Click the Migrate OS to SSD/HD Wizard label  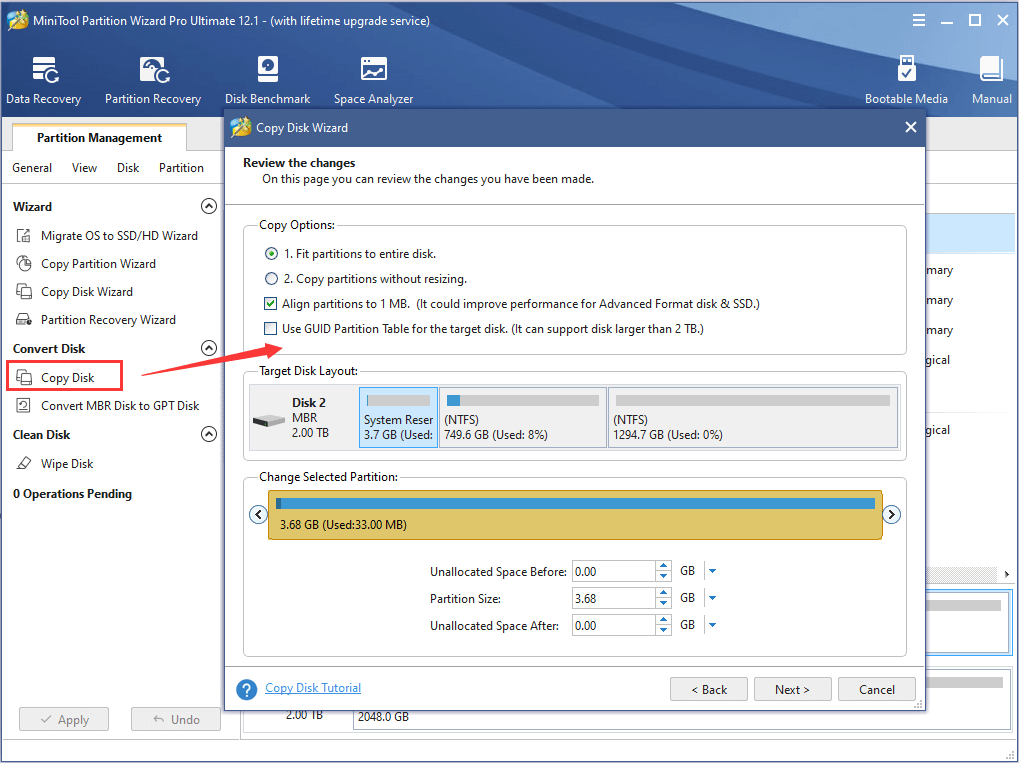click(x=120, y=236)
